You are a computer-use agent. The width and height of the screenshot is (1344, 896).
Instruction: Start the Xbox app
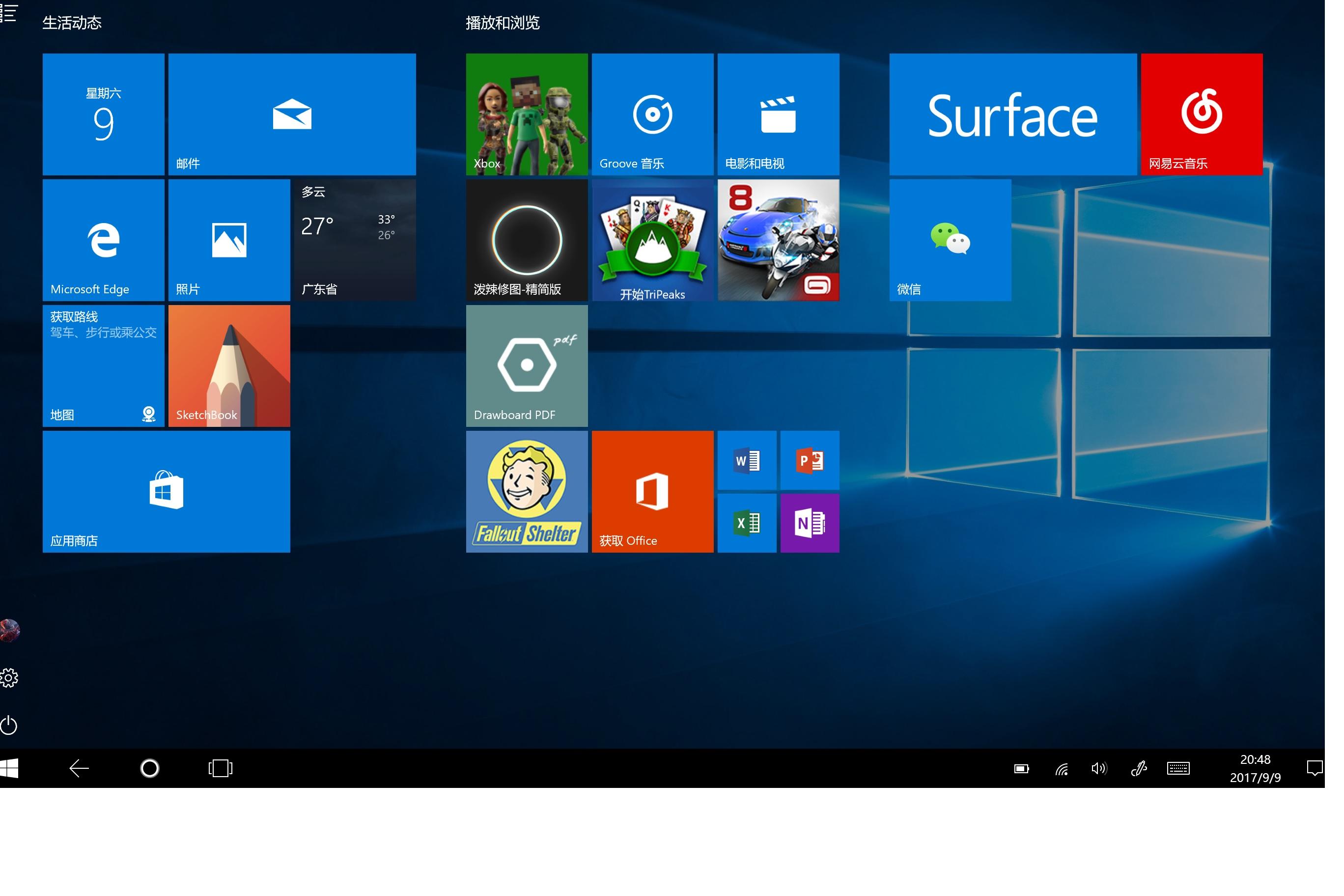click(x=526, y=114)
